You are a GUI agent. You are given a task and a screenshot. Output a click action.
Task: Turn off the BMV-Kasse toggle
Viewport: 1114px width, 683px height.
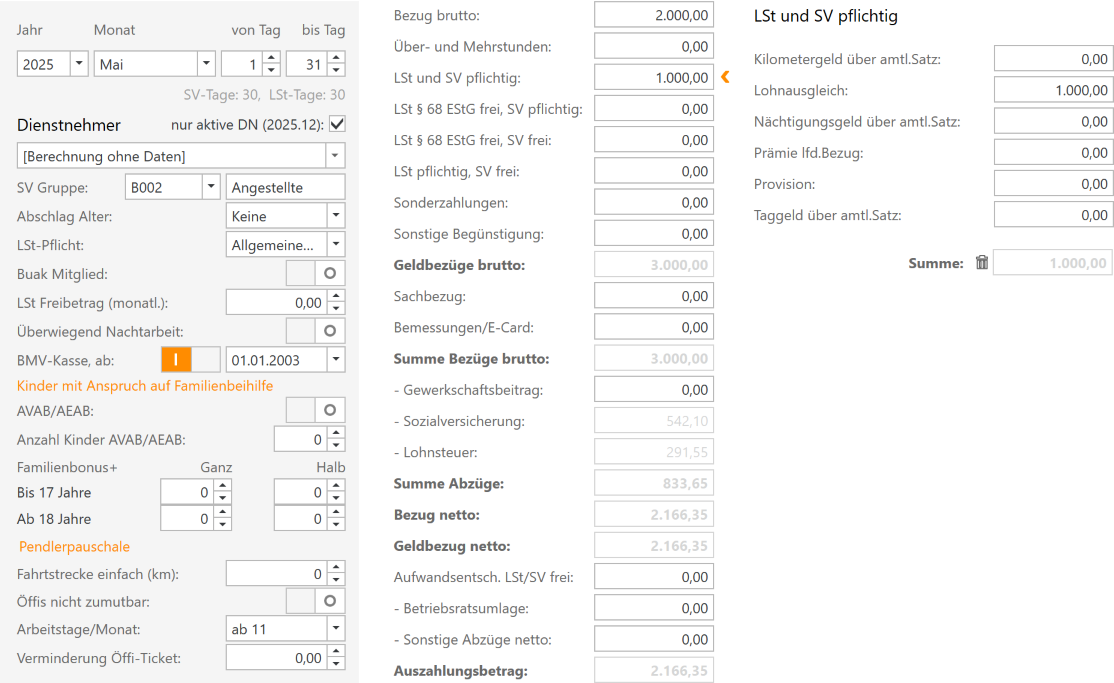coord(190,359)
